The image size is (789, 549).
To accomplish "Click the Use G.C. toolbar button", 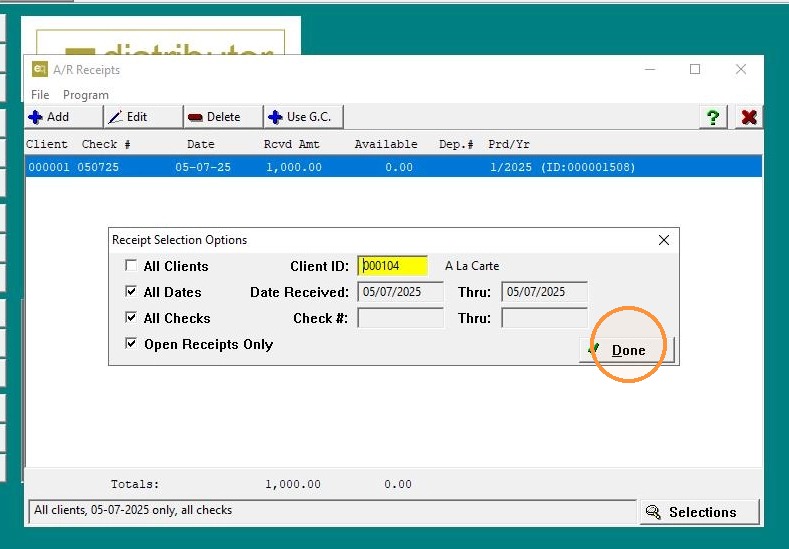I will point(304,117).
